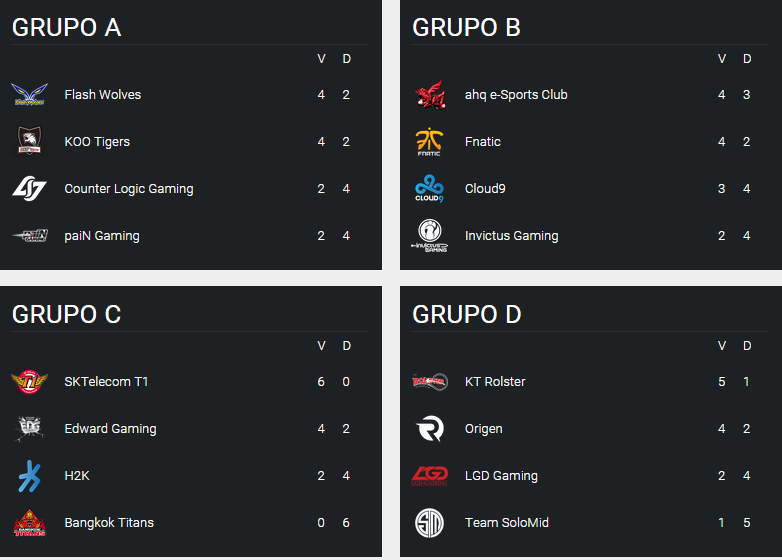The image size is (782, 560).
Task: Select the Origen logo icon
Action: tap(430, 428)
